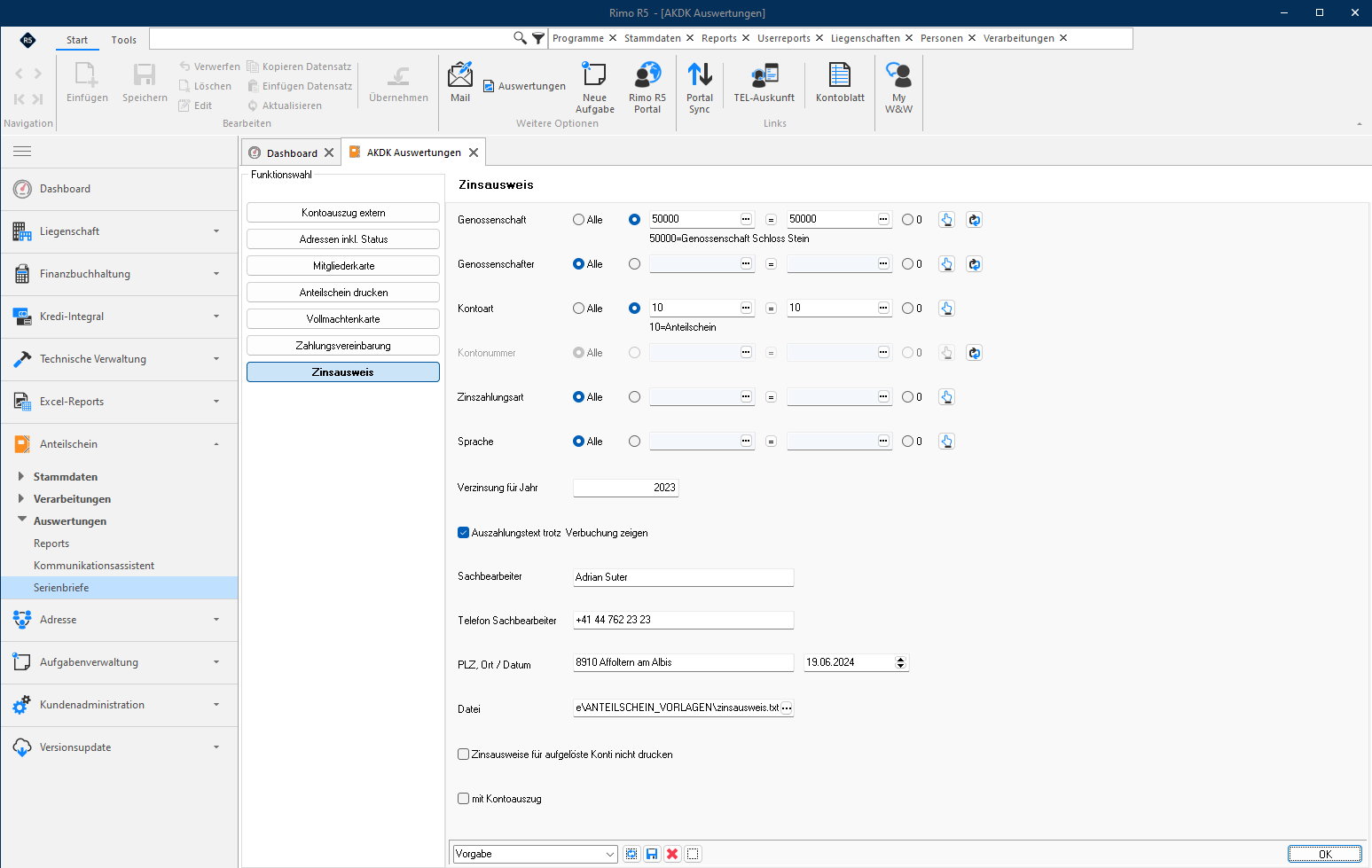Image resolution: width=1372 pixels, height=868 pixels.
Task: Click the filter funnel icon in the search bar
Action: pyautogui.click(x=538, y=38)
